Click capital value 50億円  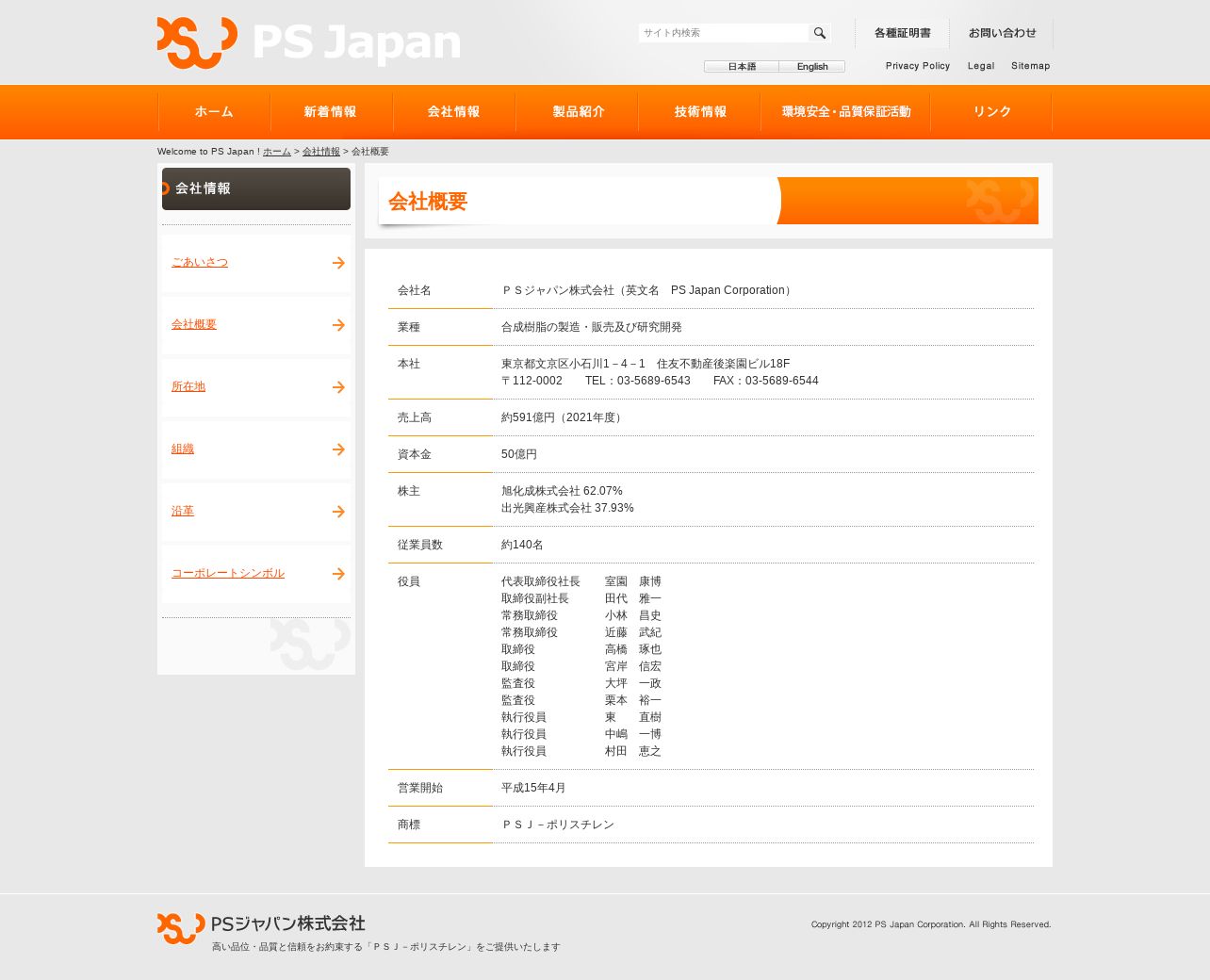click(519, 454)
